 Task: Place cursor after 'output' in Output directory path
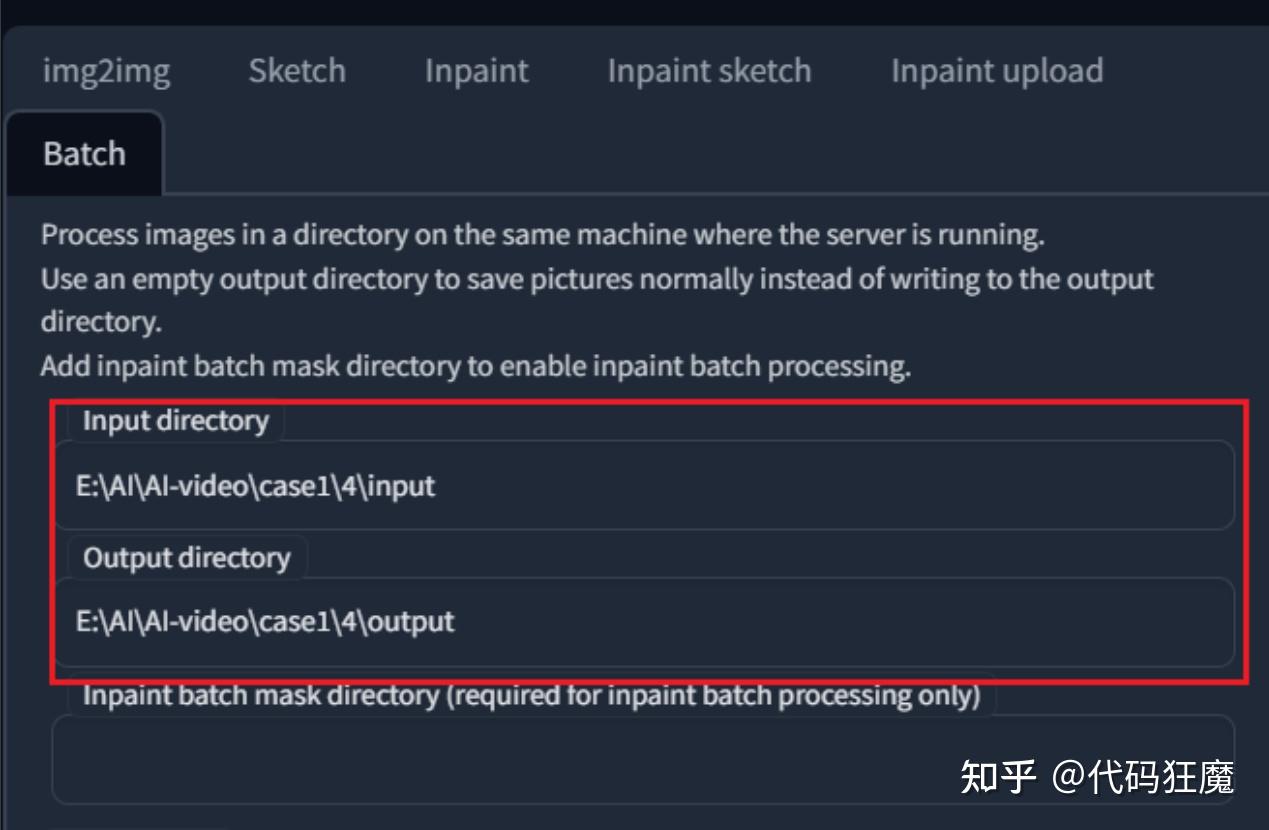tap(455, 622)
